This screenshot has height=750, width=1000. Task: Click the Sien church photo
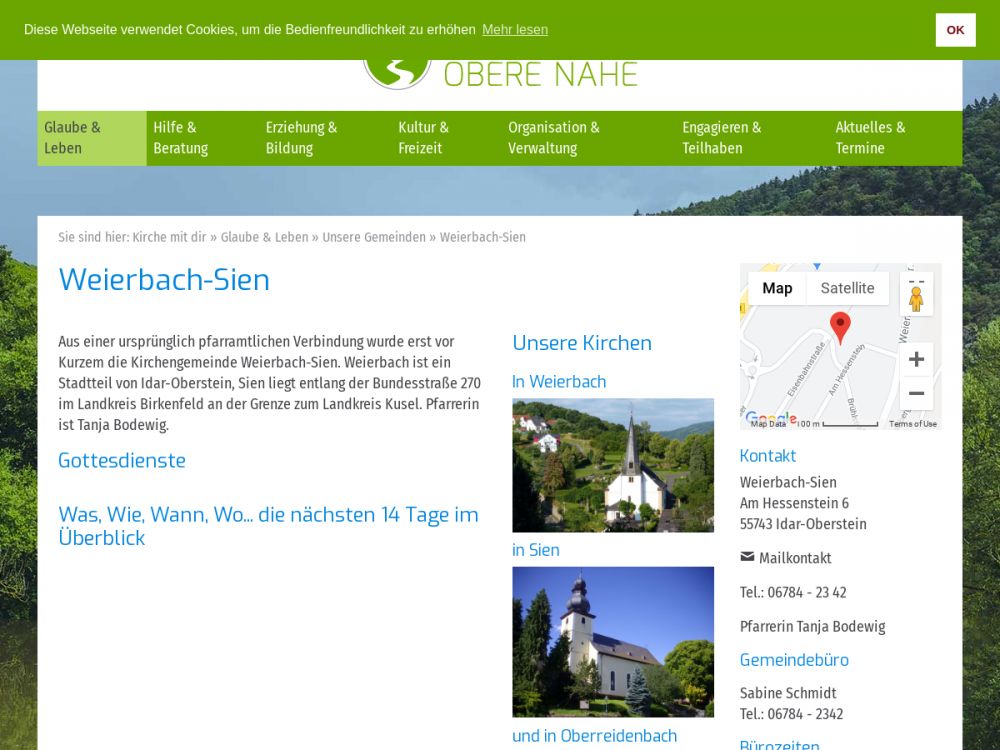point(613,641)
